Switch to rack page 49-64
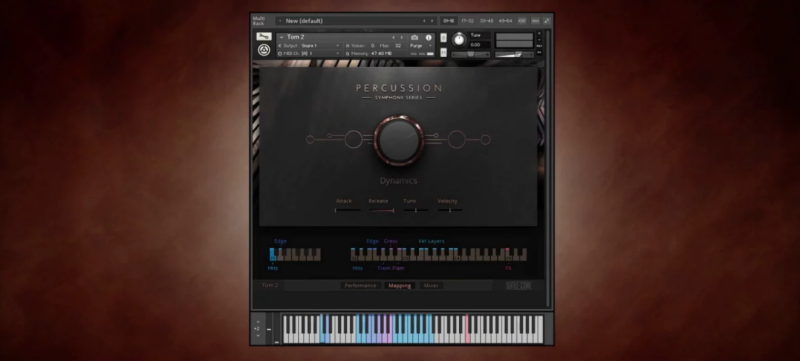The width and height of the screenshot is (800, 361). click(505, 21)
